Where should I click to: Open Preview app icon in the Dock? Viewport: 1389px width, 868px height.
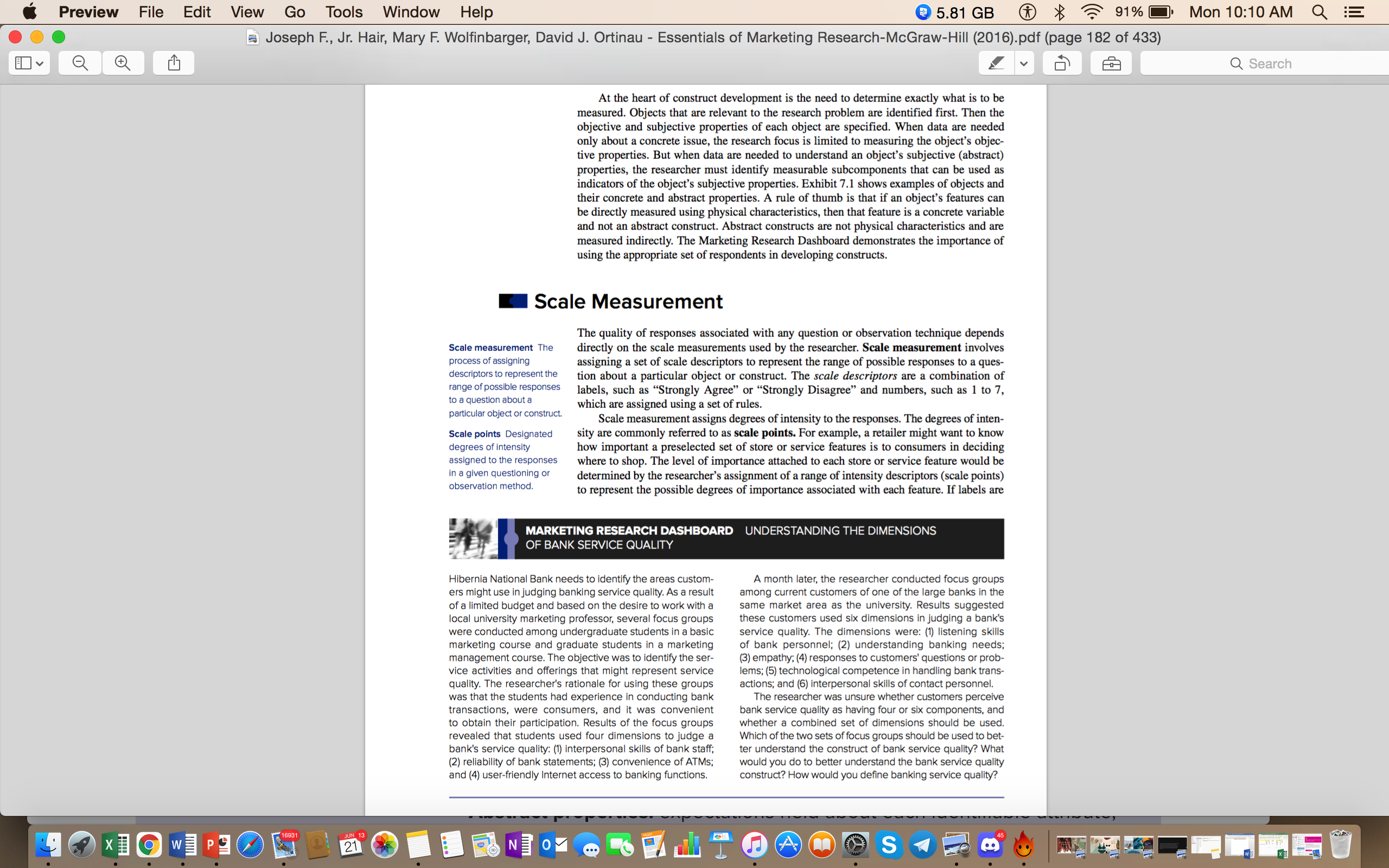click(957, 845)
